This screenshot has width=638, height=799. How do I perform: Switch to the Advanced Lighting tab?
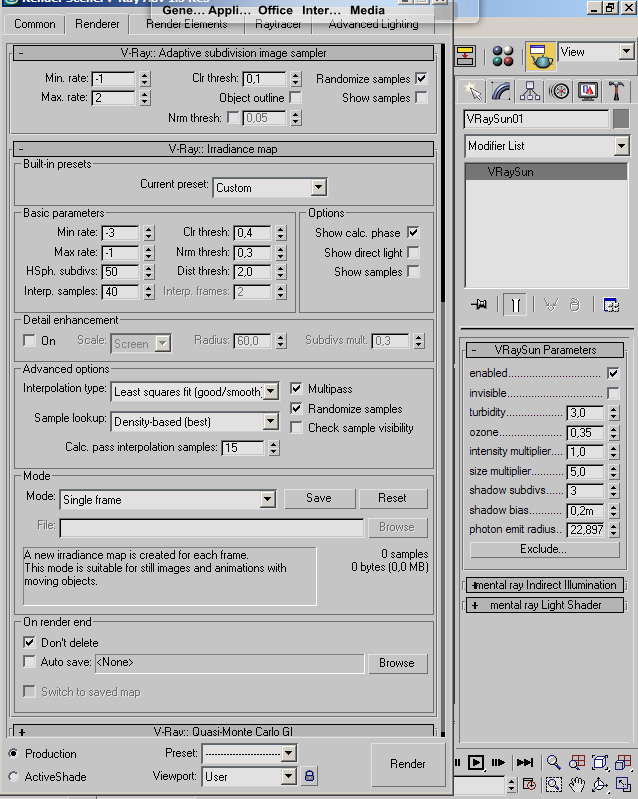coord(373,24)
